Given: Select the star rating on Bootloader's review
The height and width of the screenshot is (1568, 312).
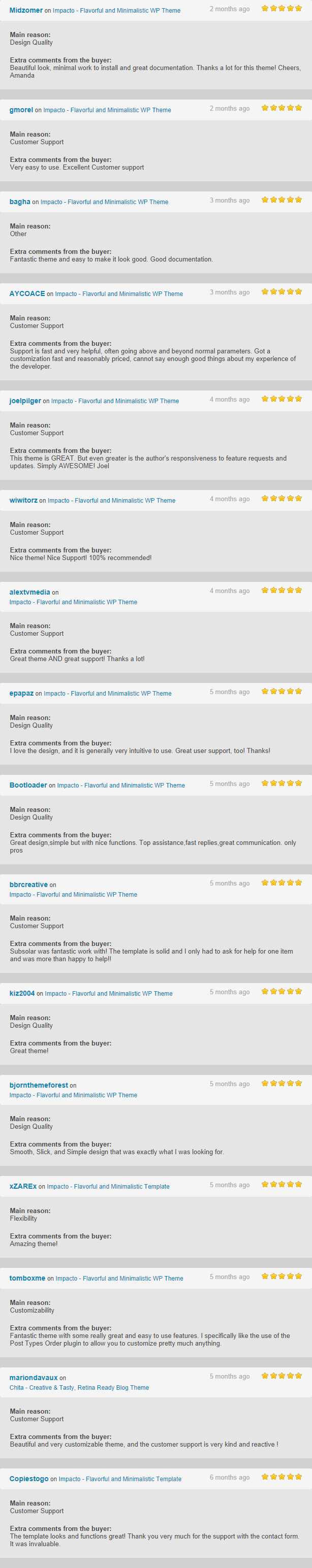Looking at the screenshot, I should tap(281, 784).
